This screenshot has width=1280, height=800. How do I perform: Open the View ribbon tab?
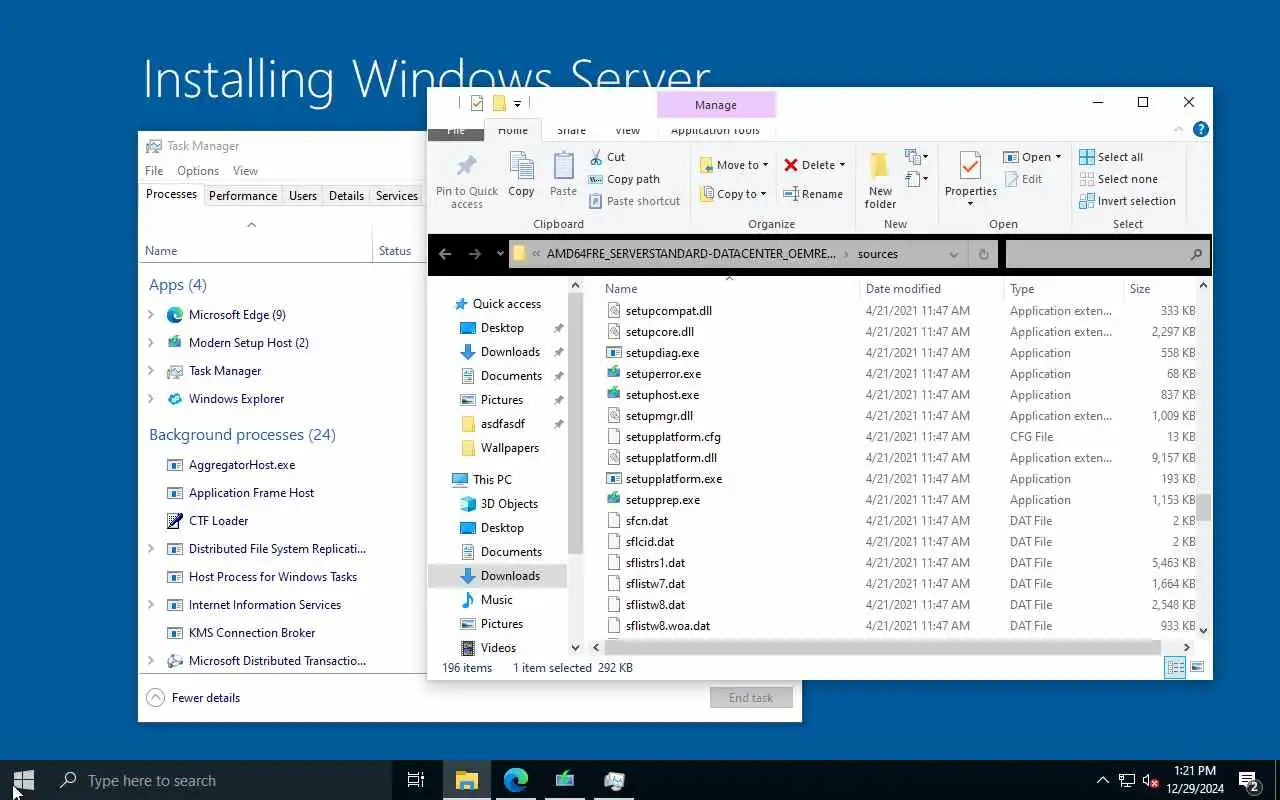click(627, 130)
